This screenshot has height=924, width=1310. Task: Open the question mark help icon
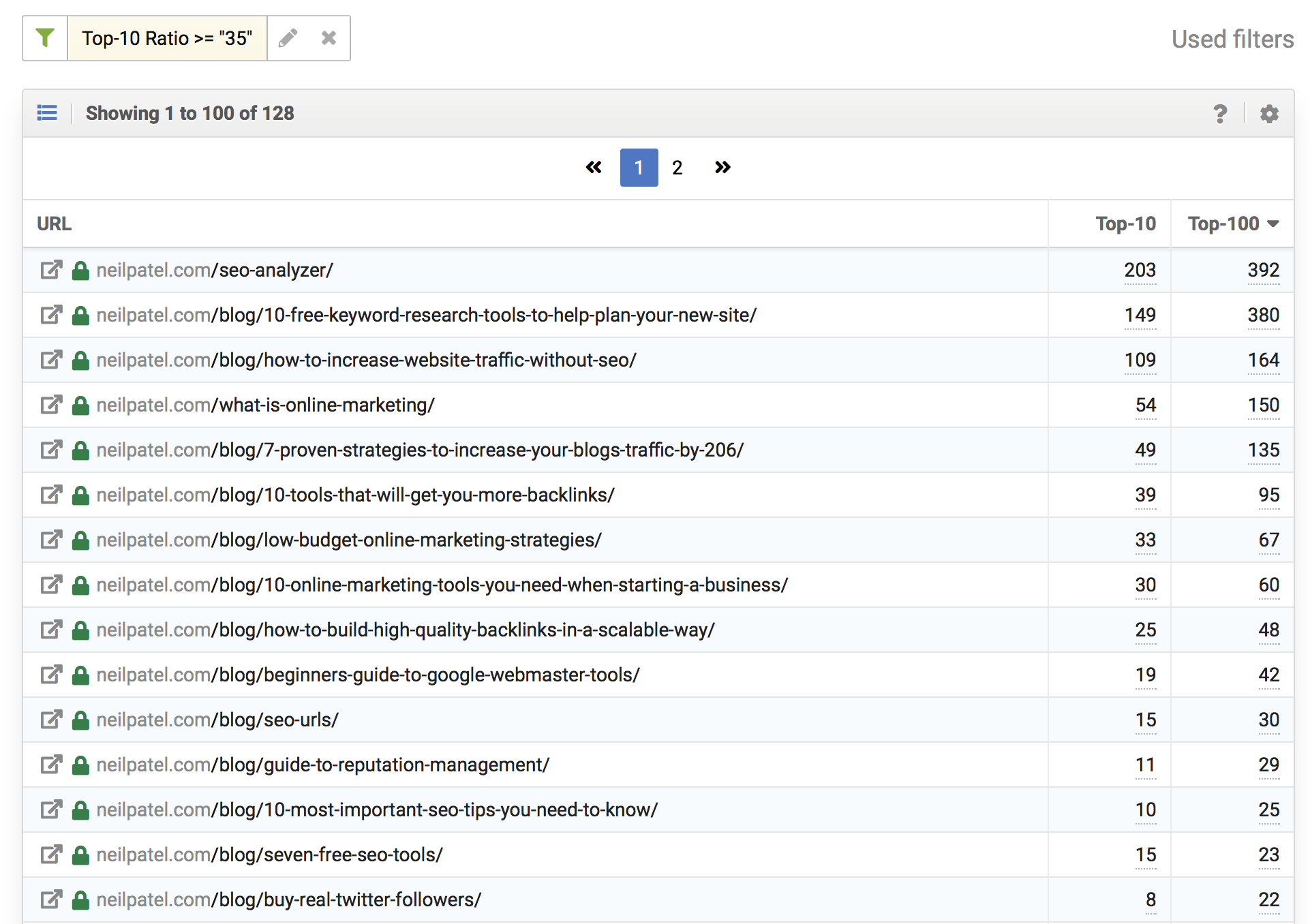coord(1220,113)
